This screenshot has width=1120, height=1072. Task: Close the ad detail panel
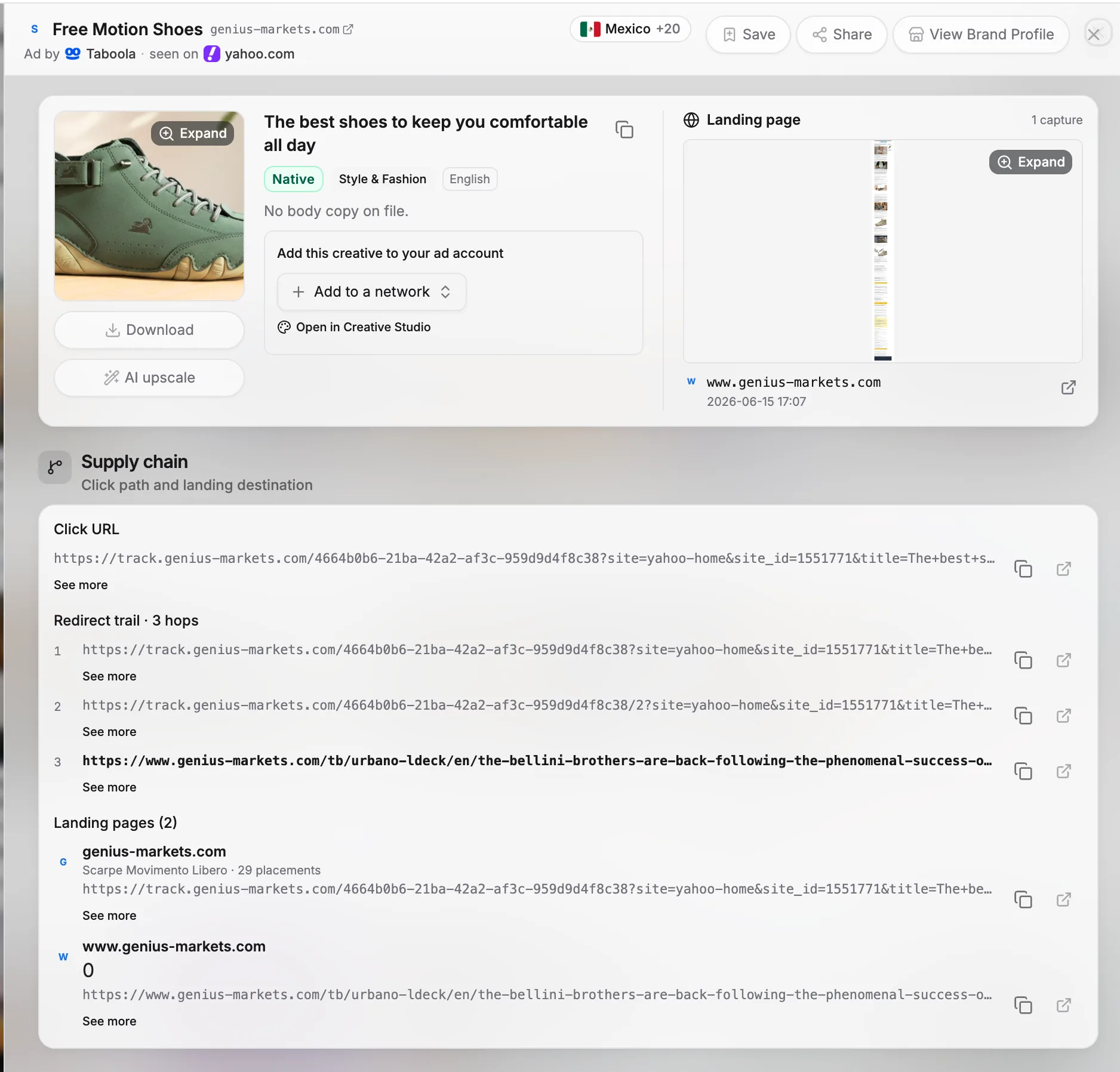(x=1094, y=35)
